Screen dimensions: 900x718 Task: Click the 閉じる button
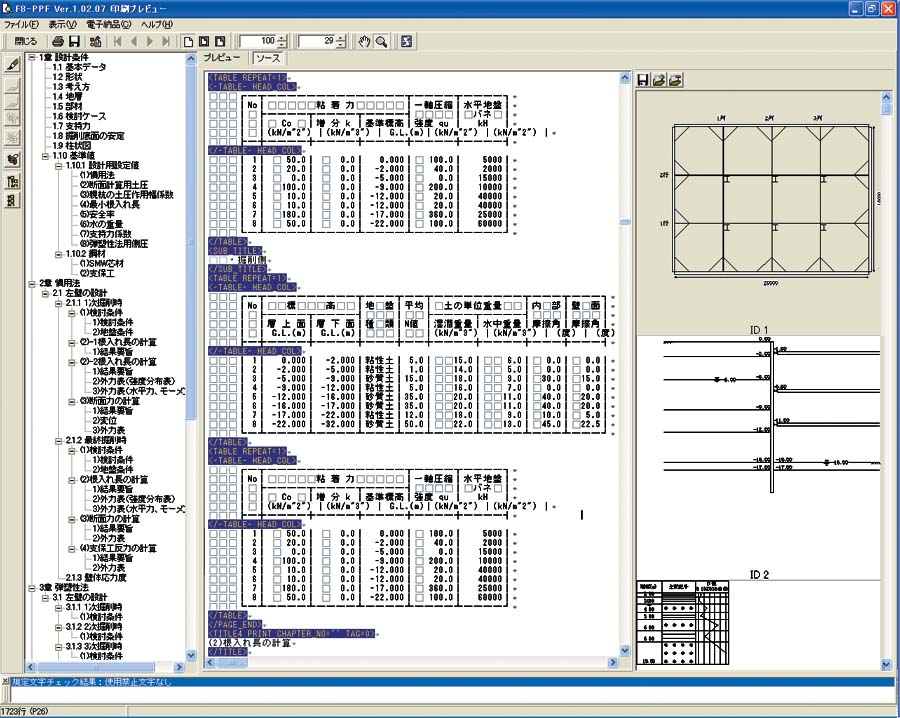[25, 41]
